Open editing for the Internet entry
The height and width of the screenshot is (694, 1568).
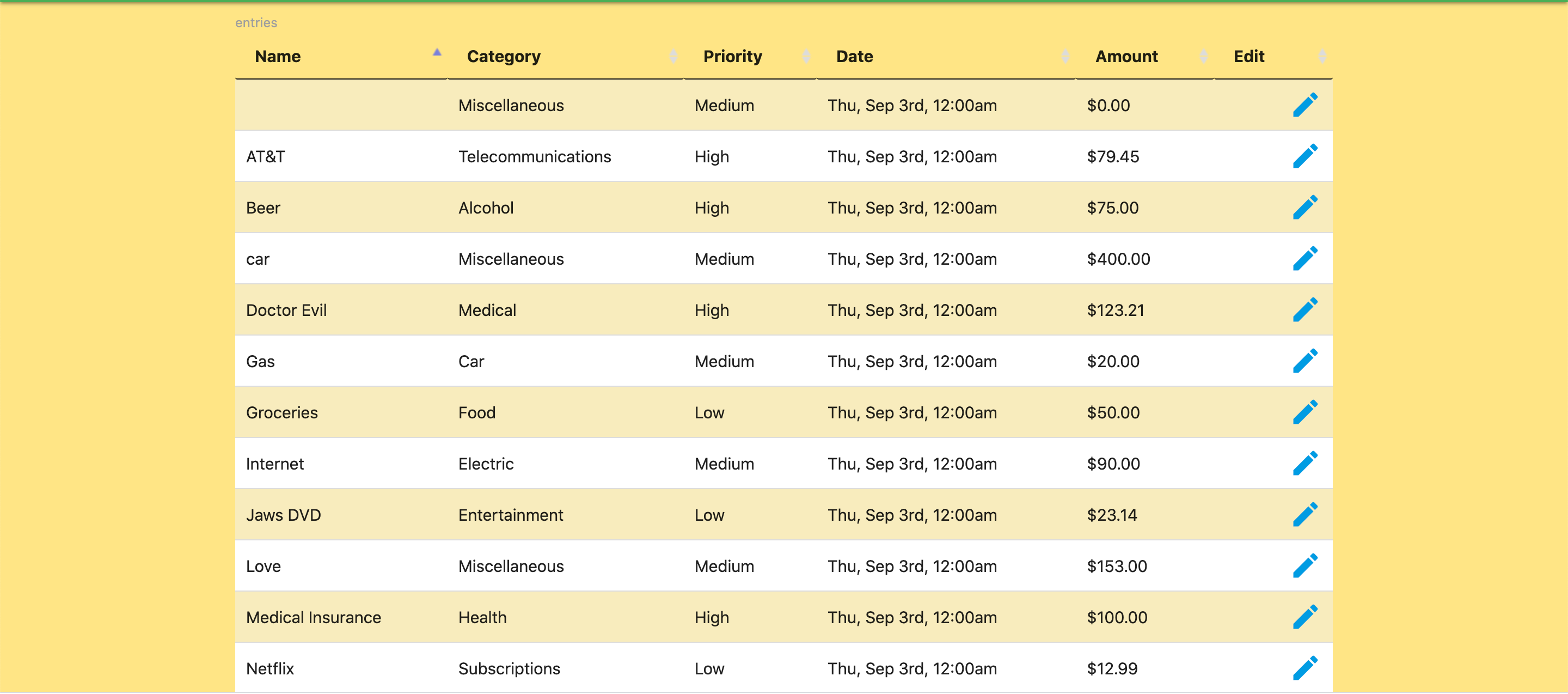(1305, 463)
